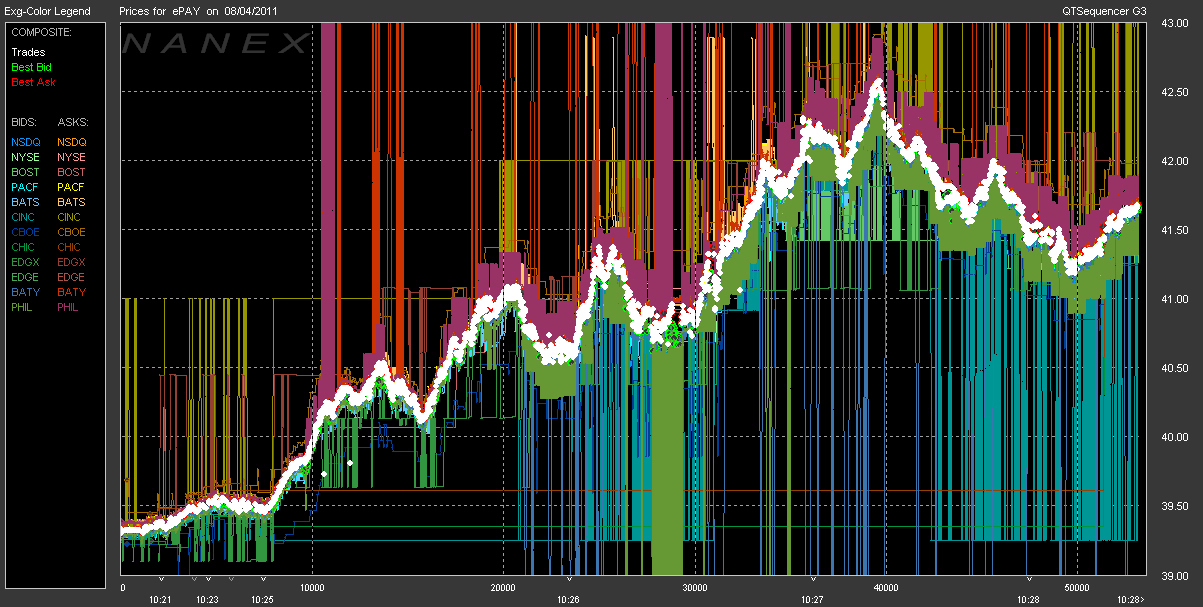Click the "10:28>" end time label
1203x607 pixels.
click(1132, 599)
